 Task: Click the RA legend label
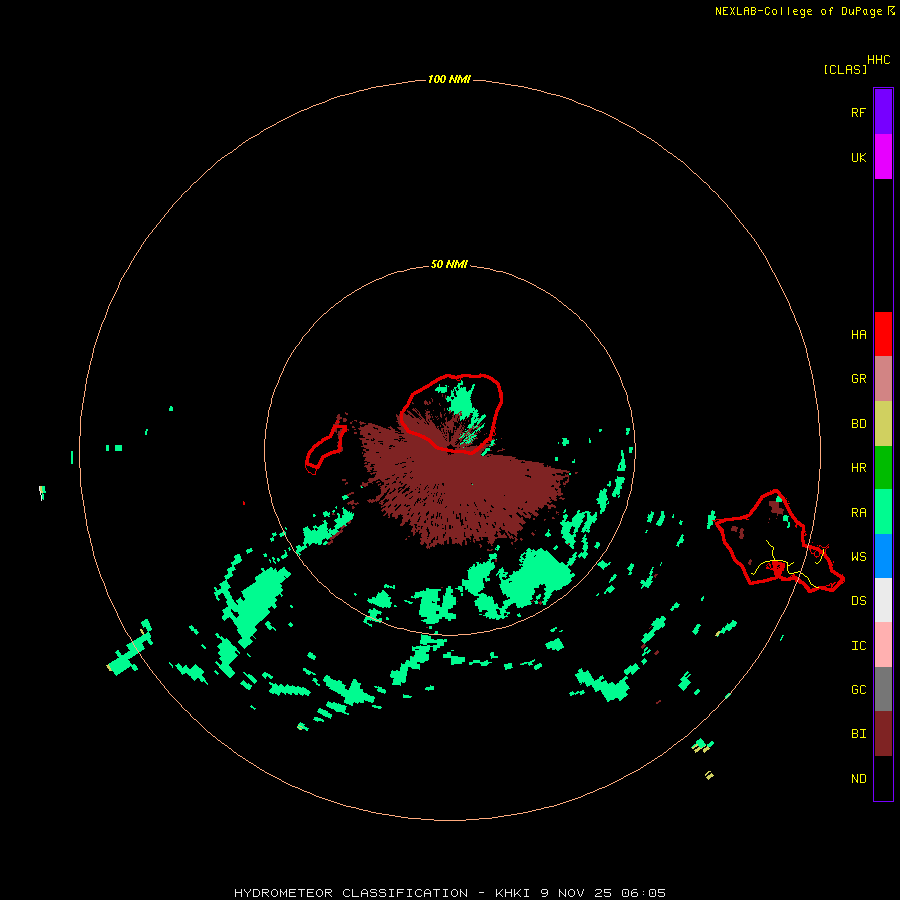tap(858, 513)
